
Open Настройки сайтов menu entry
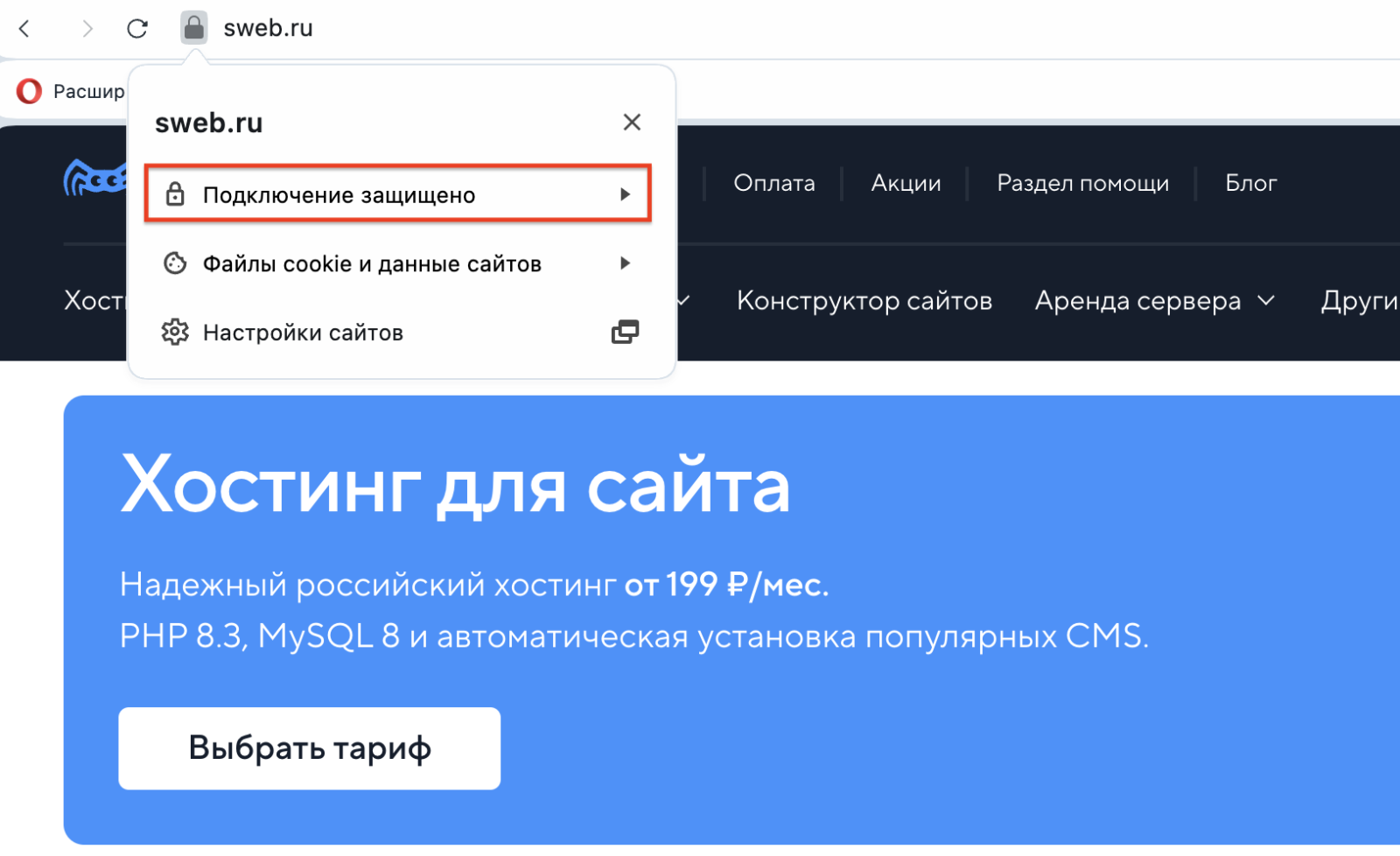click(303, 333)
